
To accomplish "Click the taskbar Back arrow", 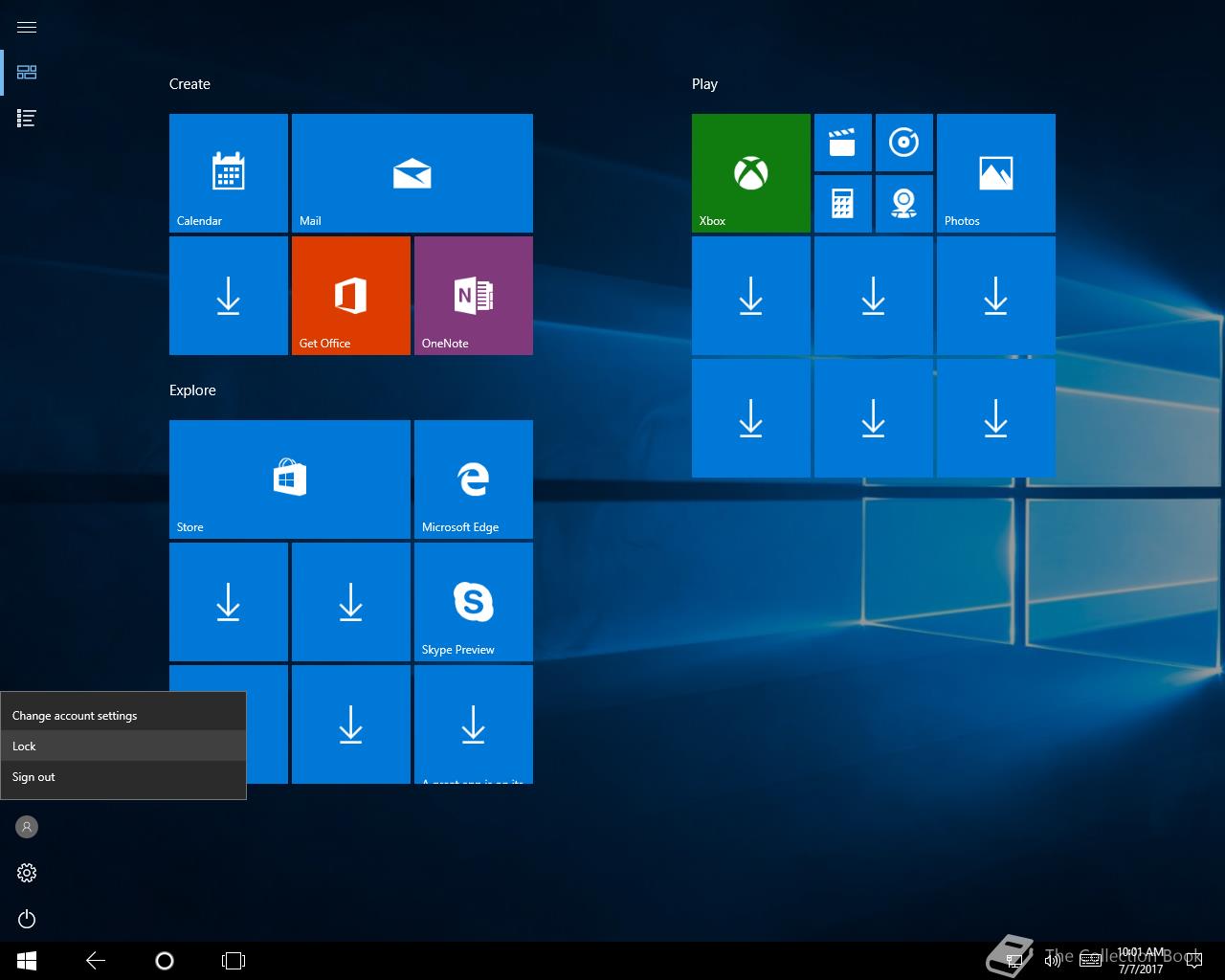I will point(96,961).
